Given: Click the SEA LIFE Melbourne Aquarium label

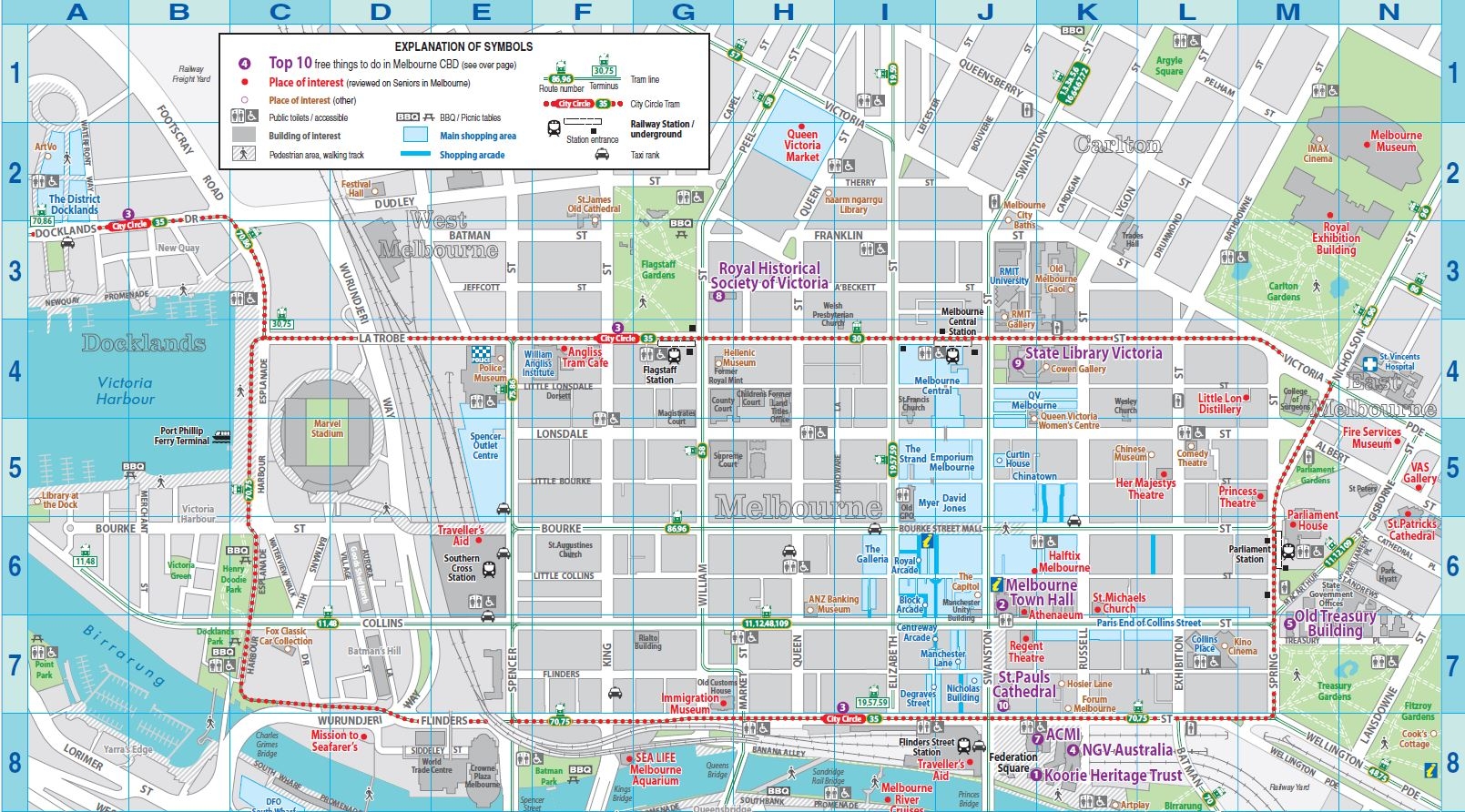Looking at the screenshot, I should coord(656,769).
